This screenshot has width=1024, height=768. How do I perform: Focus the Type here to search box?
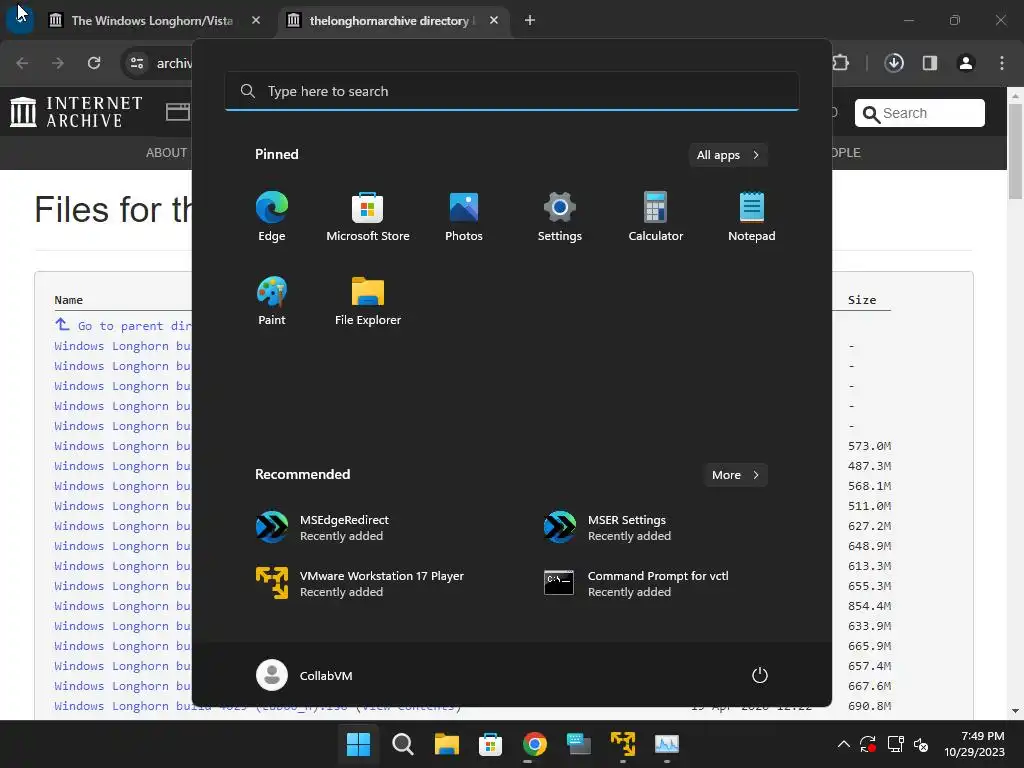coord(512,91)
